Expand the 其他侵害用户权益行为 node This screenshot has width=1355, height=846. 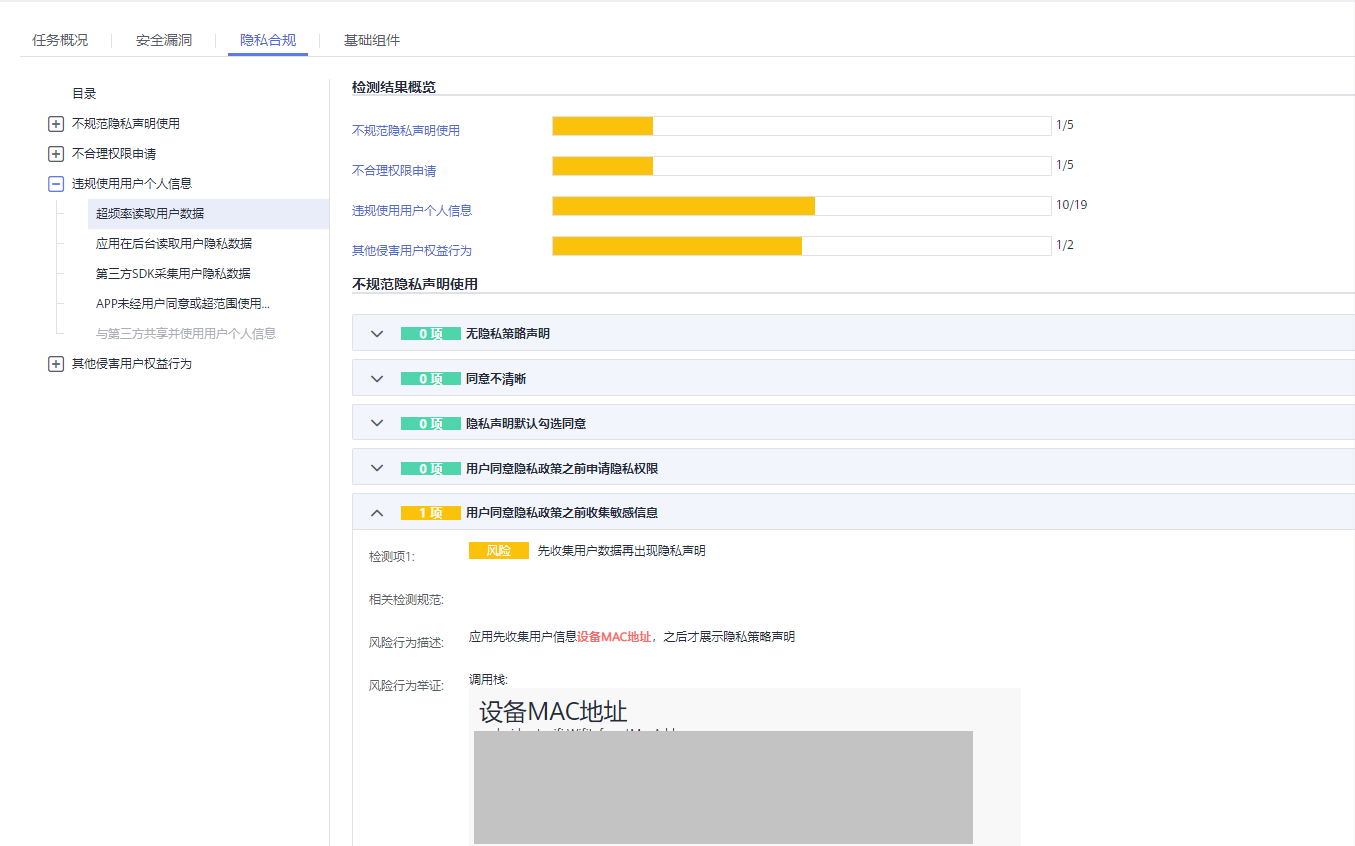[x=55, y=363]
